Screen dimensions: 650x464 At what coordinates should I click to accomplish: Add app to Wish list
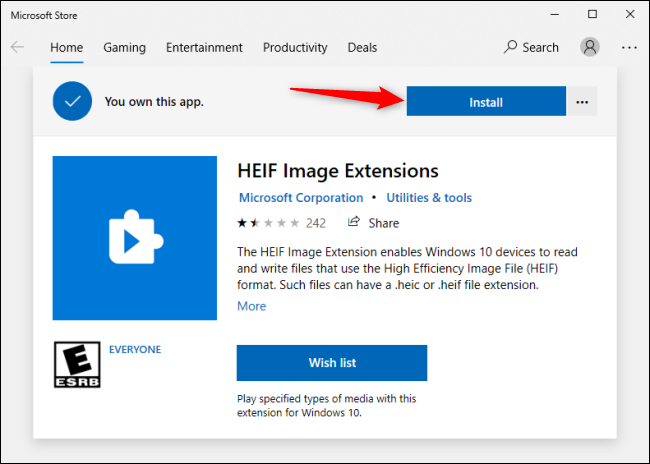(x=331, y=362)
